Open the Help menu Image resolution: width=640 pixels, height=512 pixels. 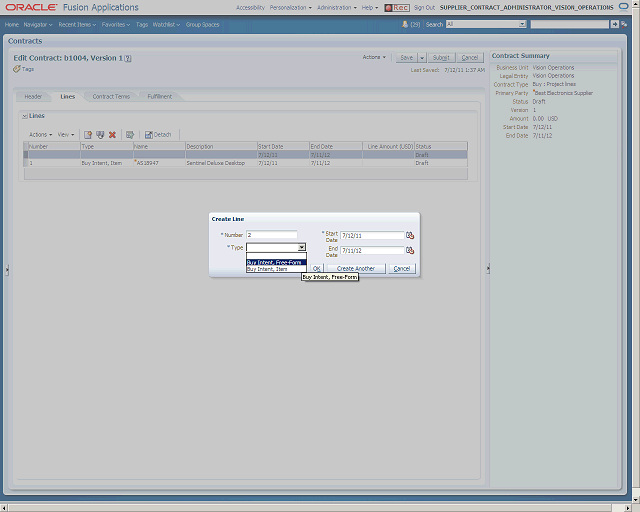pos(369,7)
